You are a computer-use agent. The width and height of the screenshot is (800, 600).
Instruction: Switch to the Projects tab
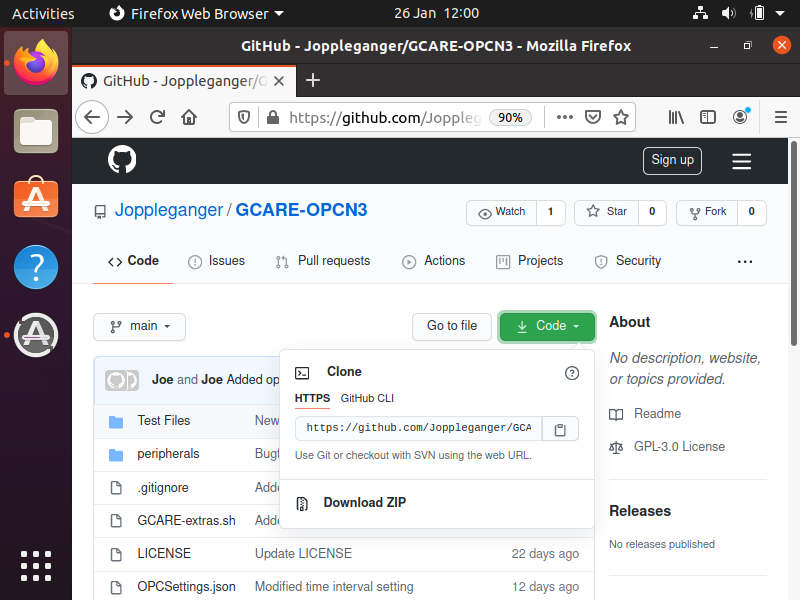(529, 261)
